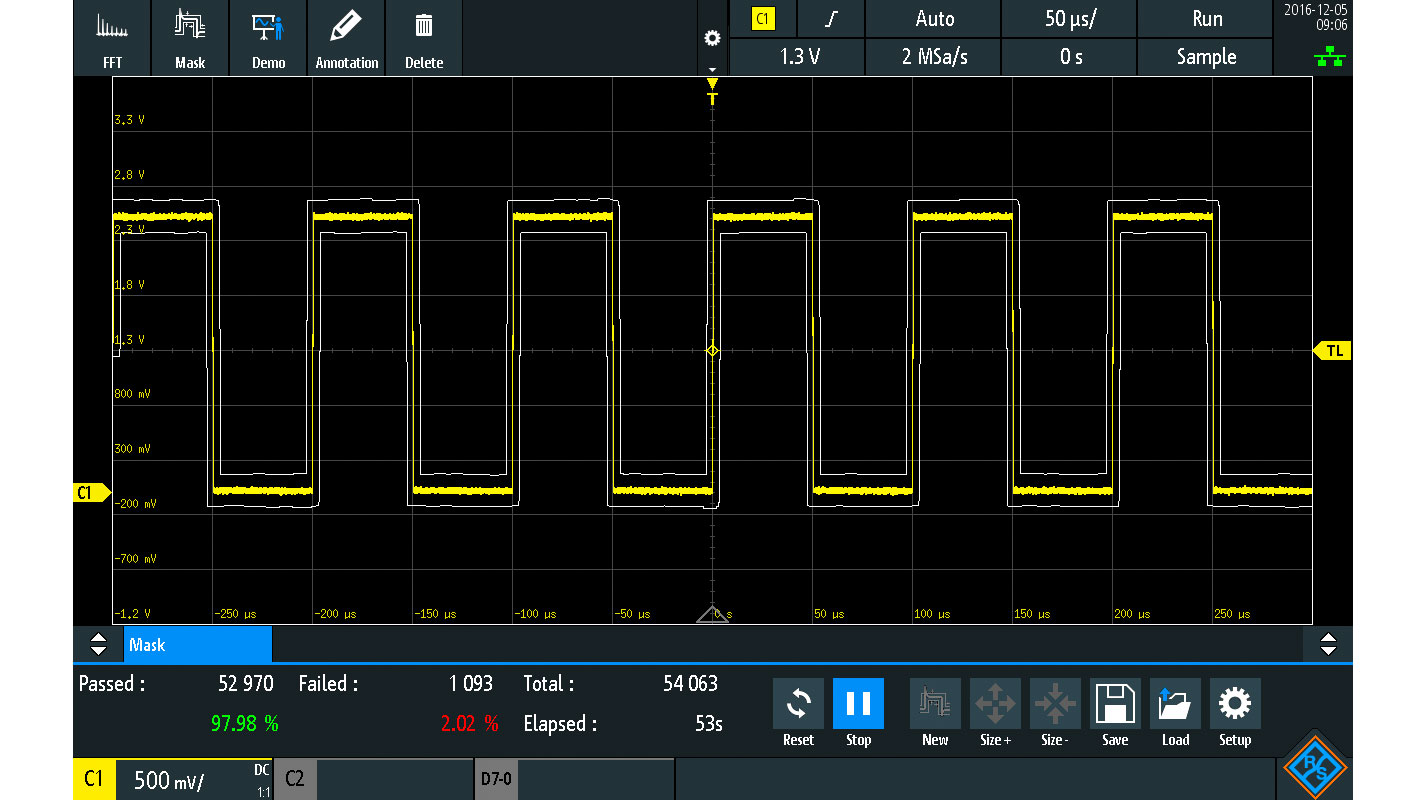Expand the panel using right up-down arrows
Image resolution: width=1426 pixels, height=800 pixels.
(1328, 645)
